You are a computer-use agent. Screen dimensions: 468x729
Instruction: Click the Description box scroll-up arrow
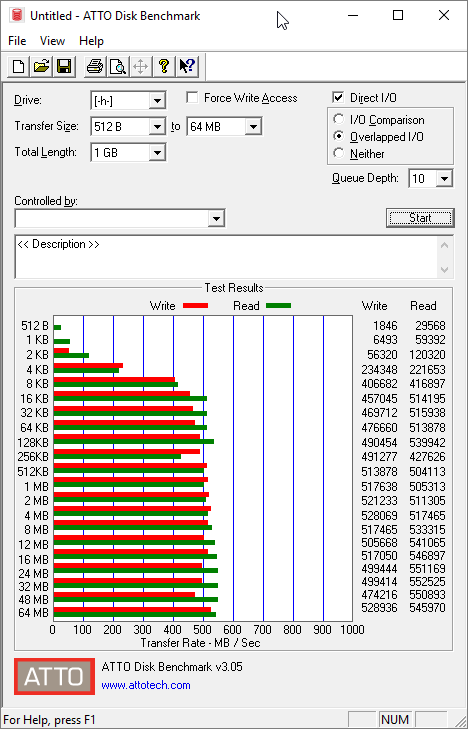444,245
